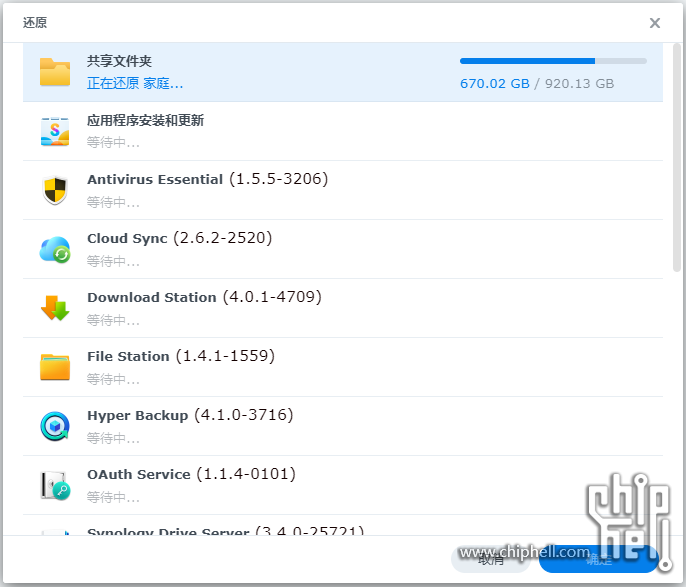This screenshot has height=587, width=686.
Task: Click the 920.13 GB total value
Action: coord(579,84)
